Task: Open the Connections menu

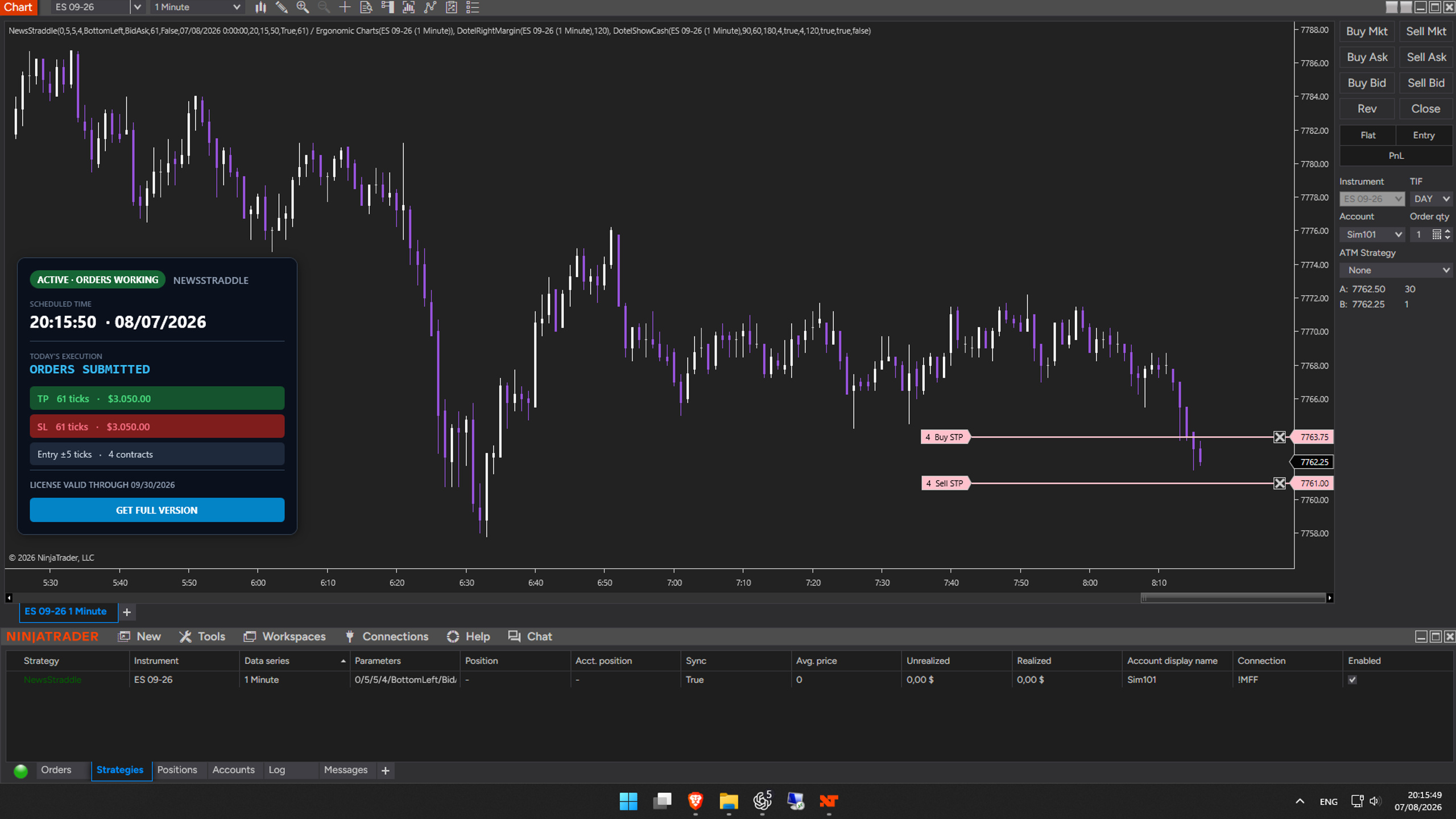Action: tap(387, 636)
